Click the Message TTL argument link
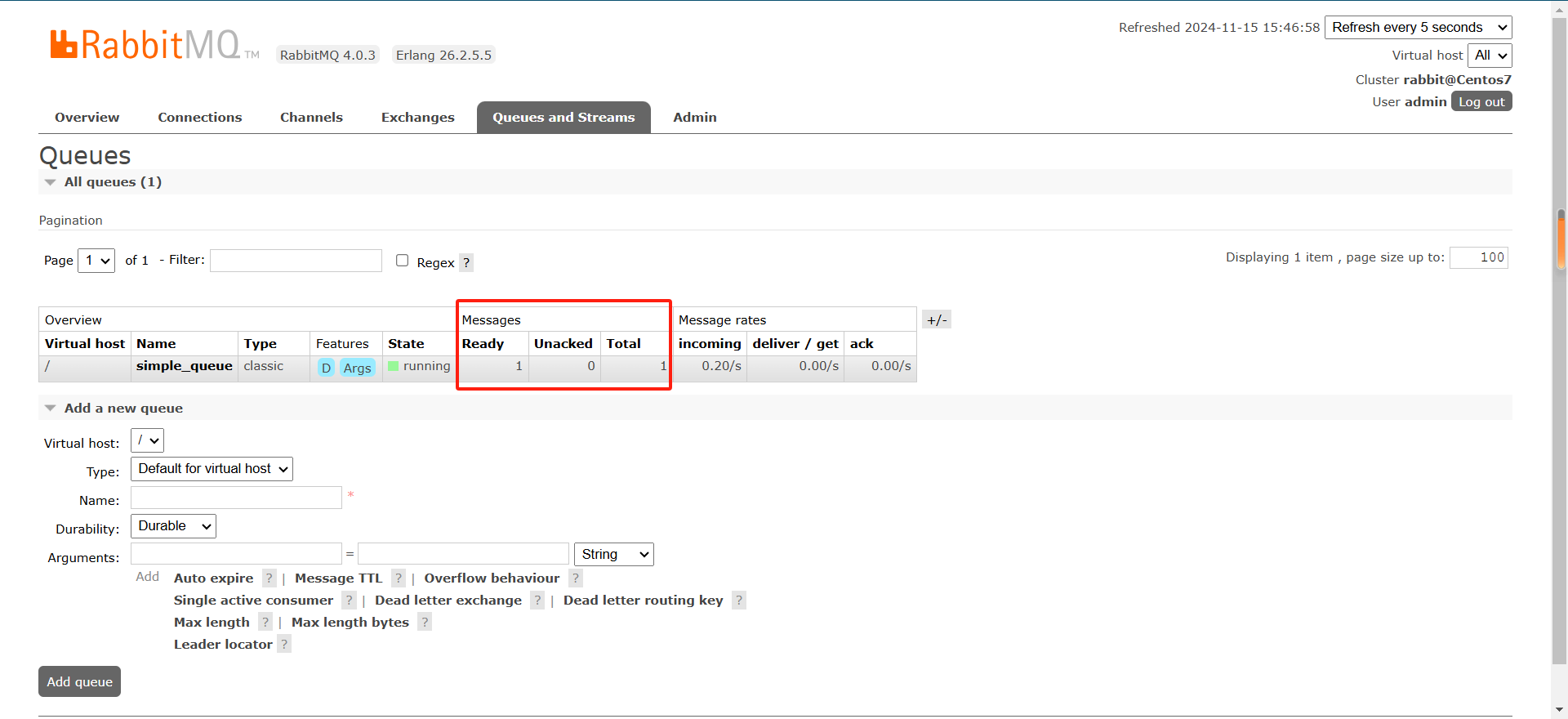Image resolution: width=1568 pixels, height=719 pixels. point(338,578)
